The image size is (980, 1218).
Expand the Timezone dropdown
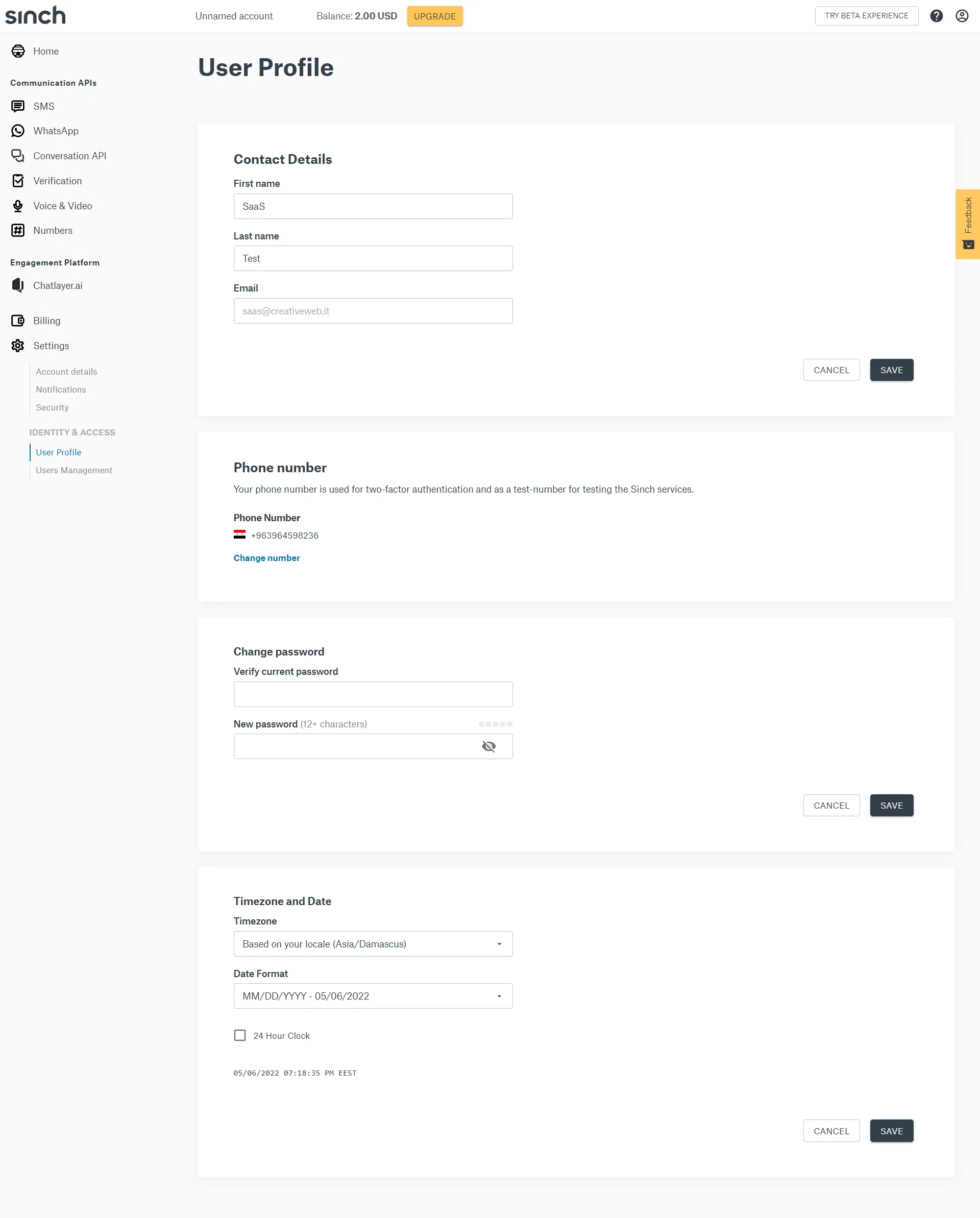[x=373, y=943]
